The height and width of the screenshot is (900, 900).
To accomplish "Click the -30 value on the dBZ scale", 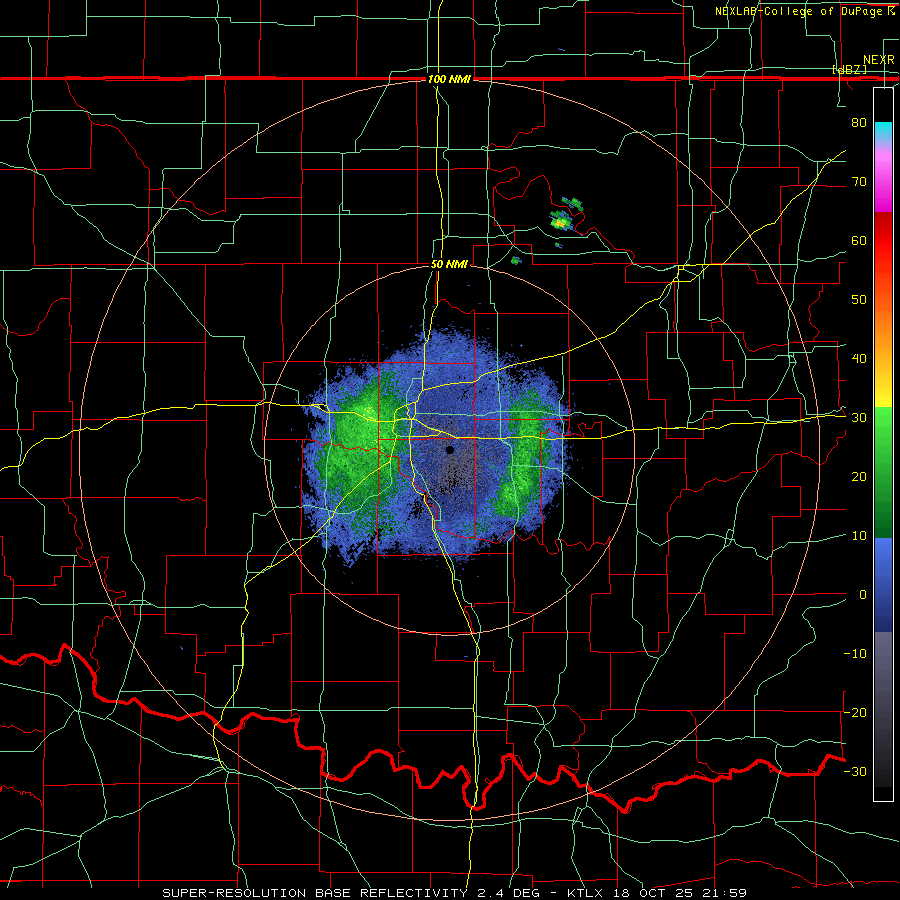I will 855,771.
